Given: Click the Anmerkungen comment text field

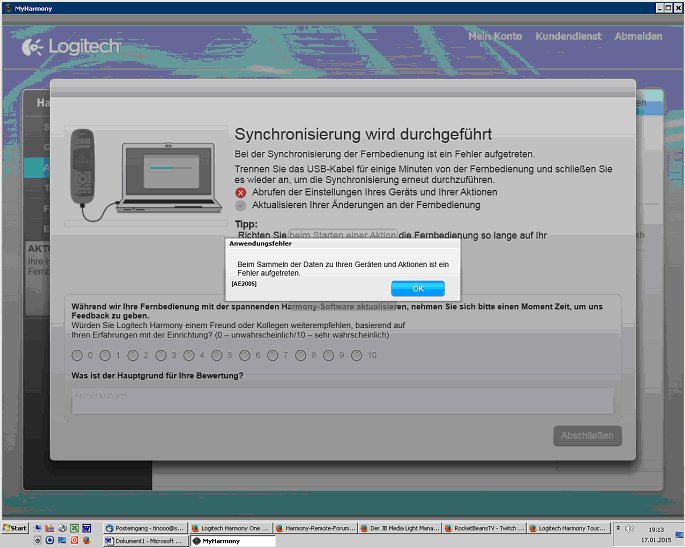Looking at the screenshot, I should (x=342, y=400).
